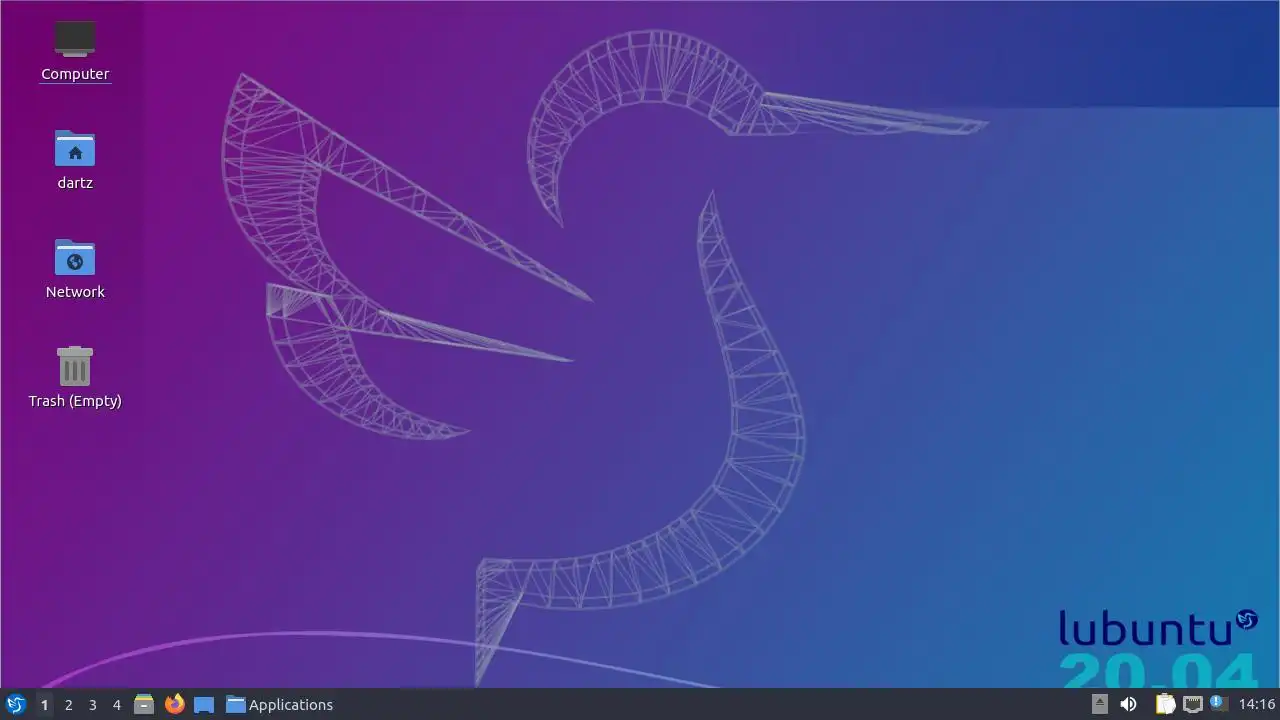
Task: Open the Applications taskbar window
Action: coord(279,704)
